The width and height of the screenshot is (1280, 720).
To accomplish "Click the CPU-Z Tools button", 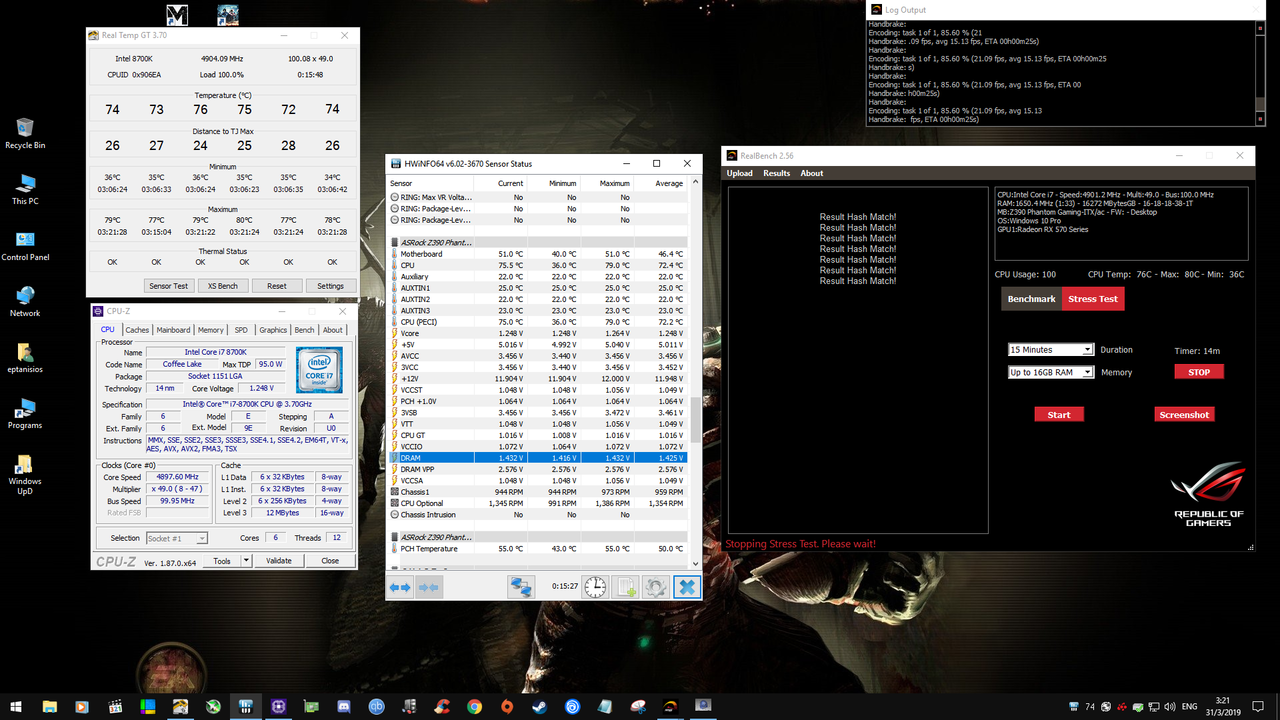I will 222,560.
